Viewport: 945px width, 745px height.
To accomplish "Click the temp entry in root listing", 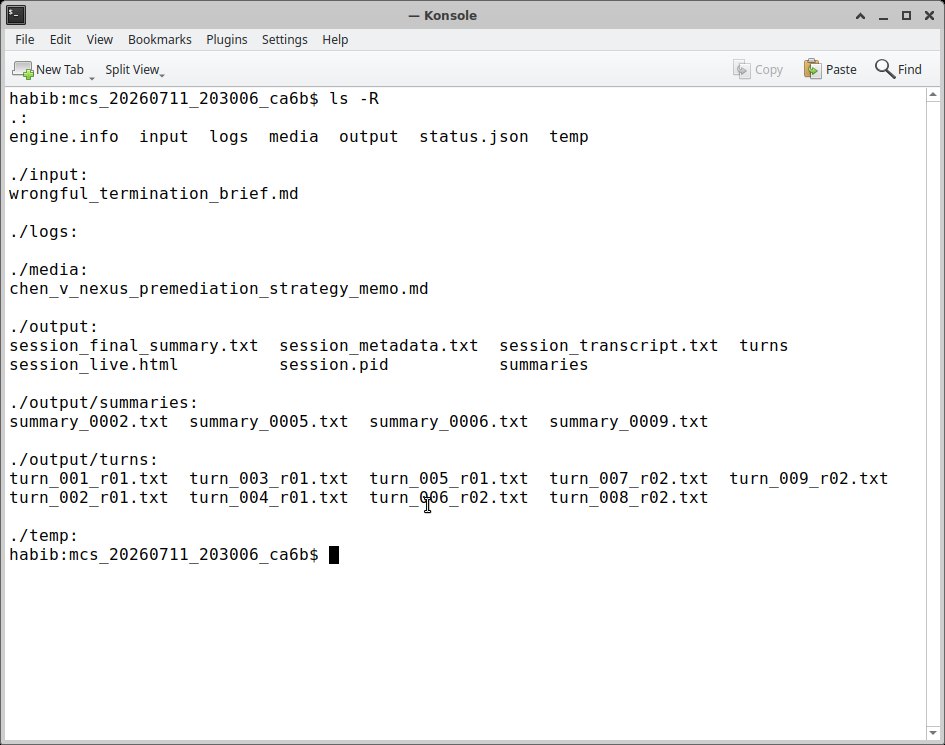I will [x=569, y=137].
